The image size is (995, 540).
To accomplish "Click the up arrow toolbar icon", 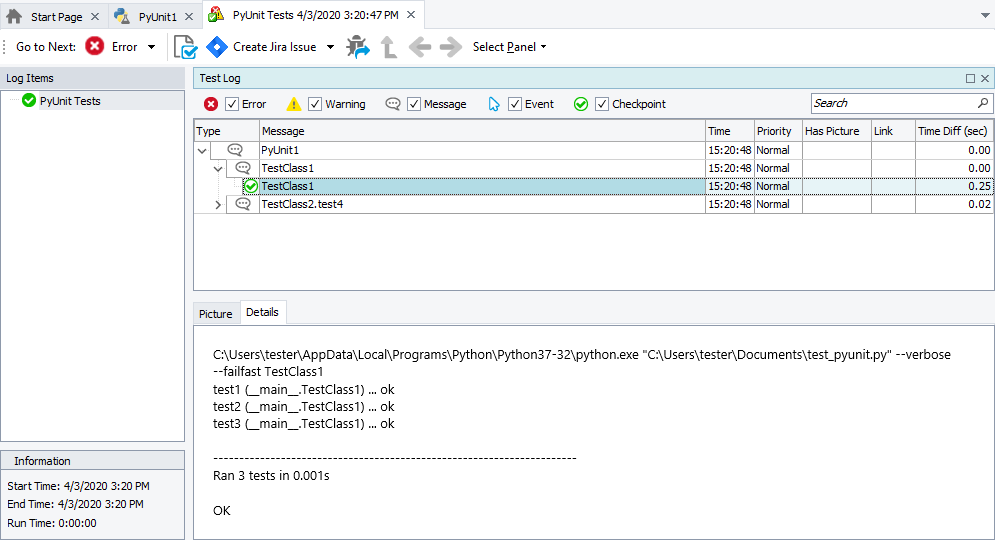I will coord(389,47).
